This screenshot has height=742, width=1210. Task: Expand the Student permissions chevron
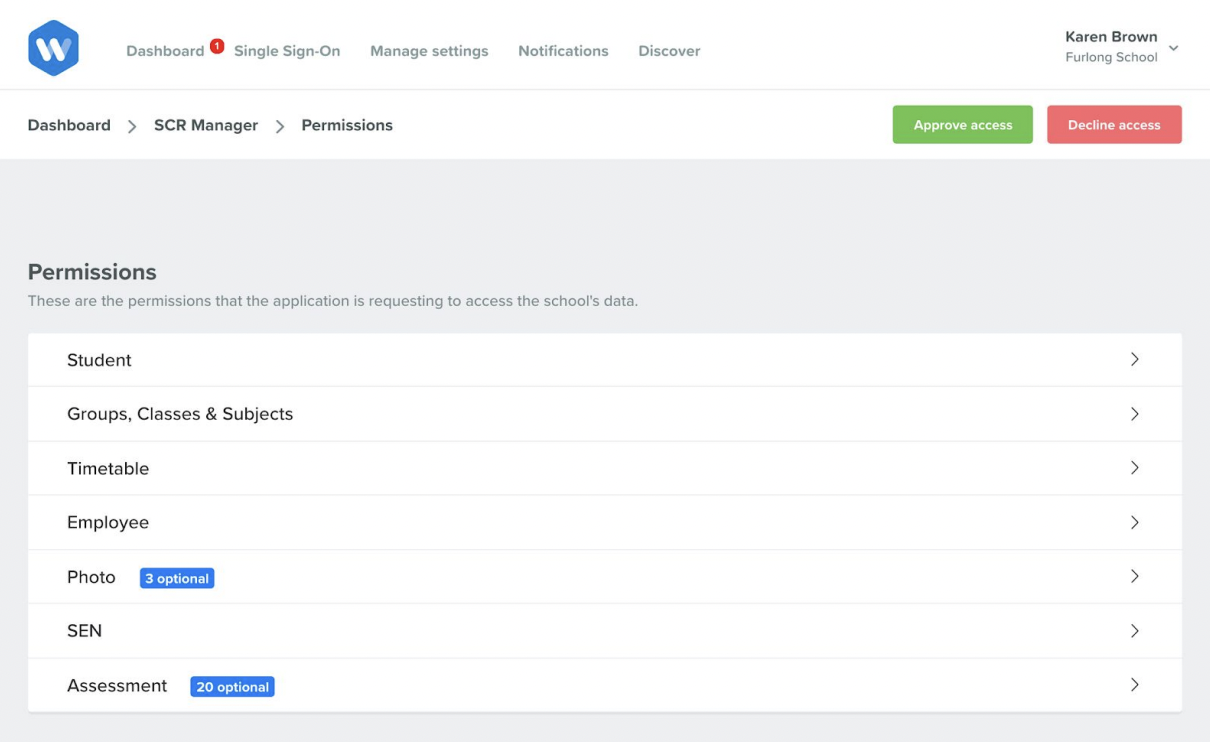point(1134,360)
